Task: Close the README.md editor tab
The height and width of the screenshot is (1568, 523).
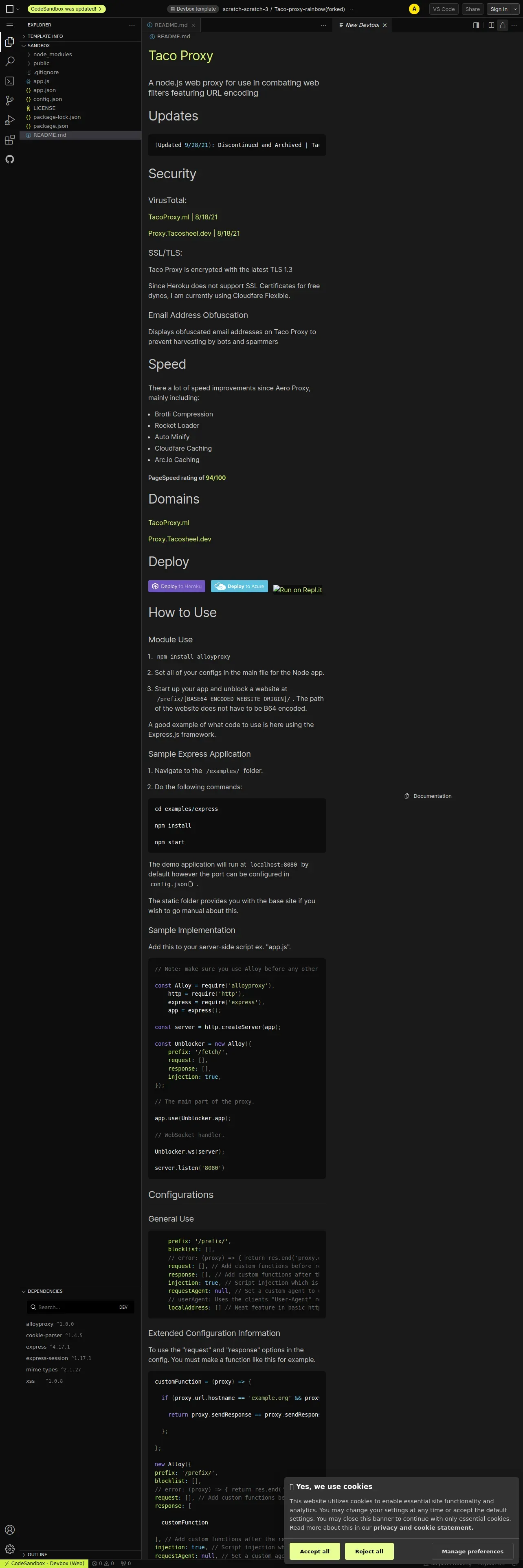Action: 193,25
